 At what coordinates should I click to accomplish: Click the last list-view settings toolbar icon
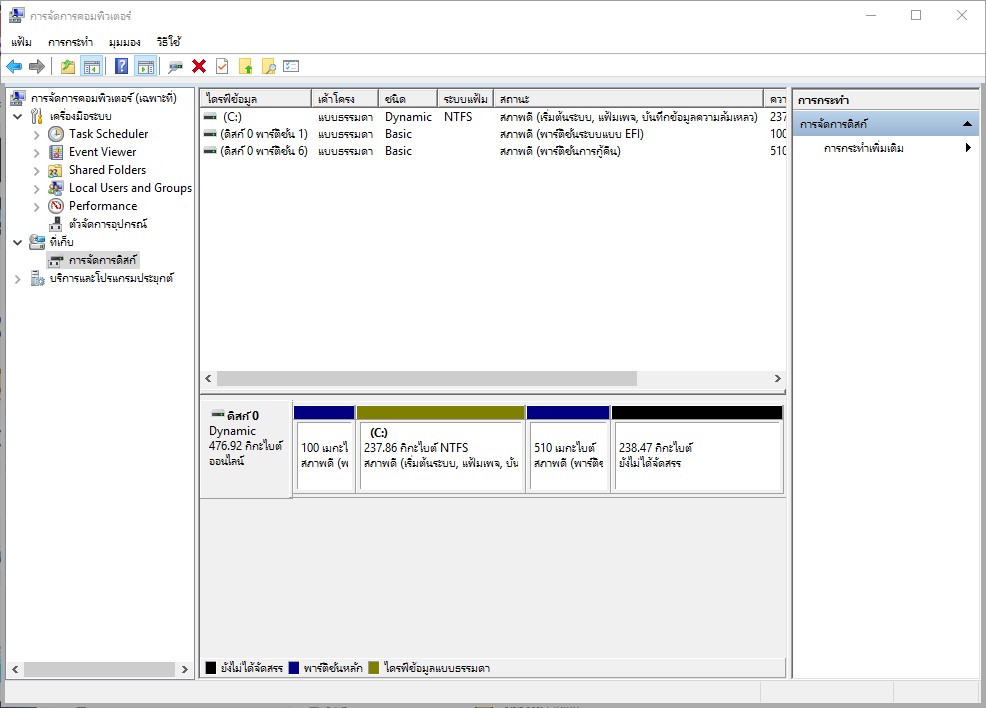coord(291,66)
